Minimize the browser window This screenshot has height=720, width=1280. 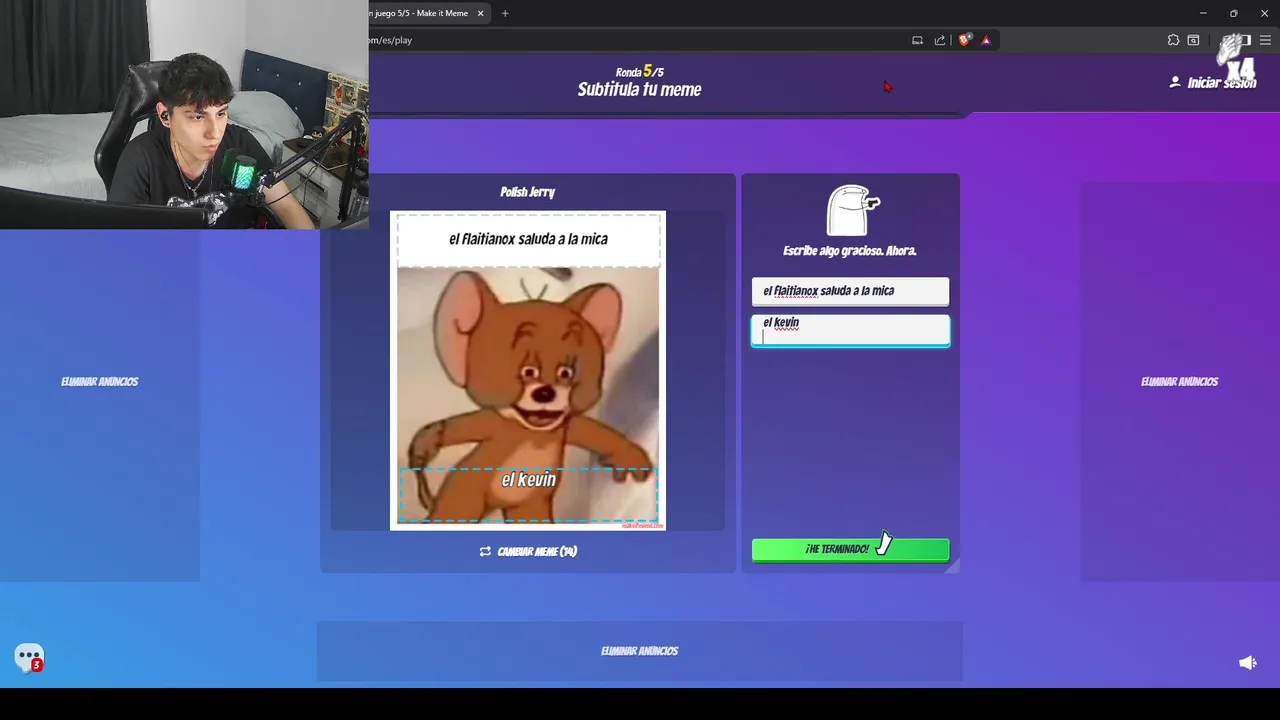tap(1203, 13)
